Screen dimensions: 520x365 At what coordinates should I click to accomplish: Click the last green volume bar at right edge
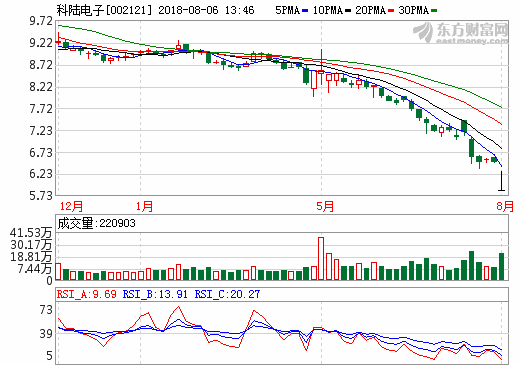(x=501, y=267)
